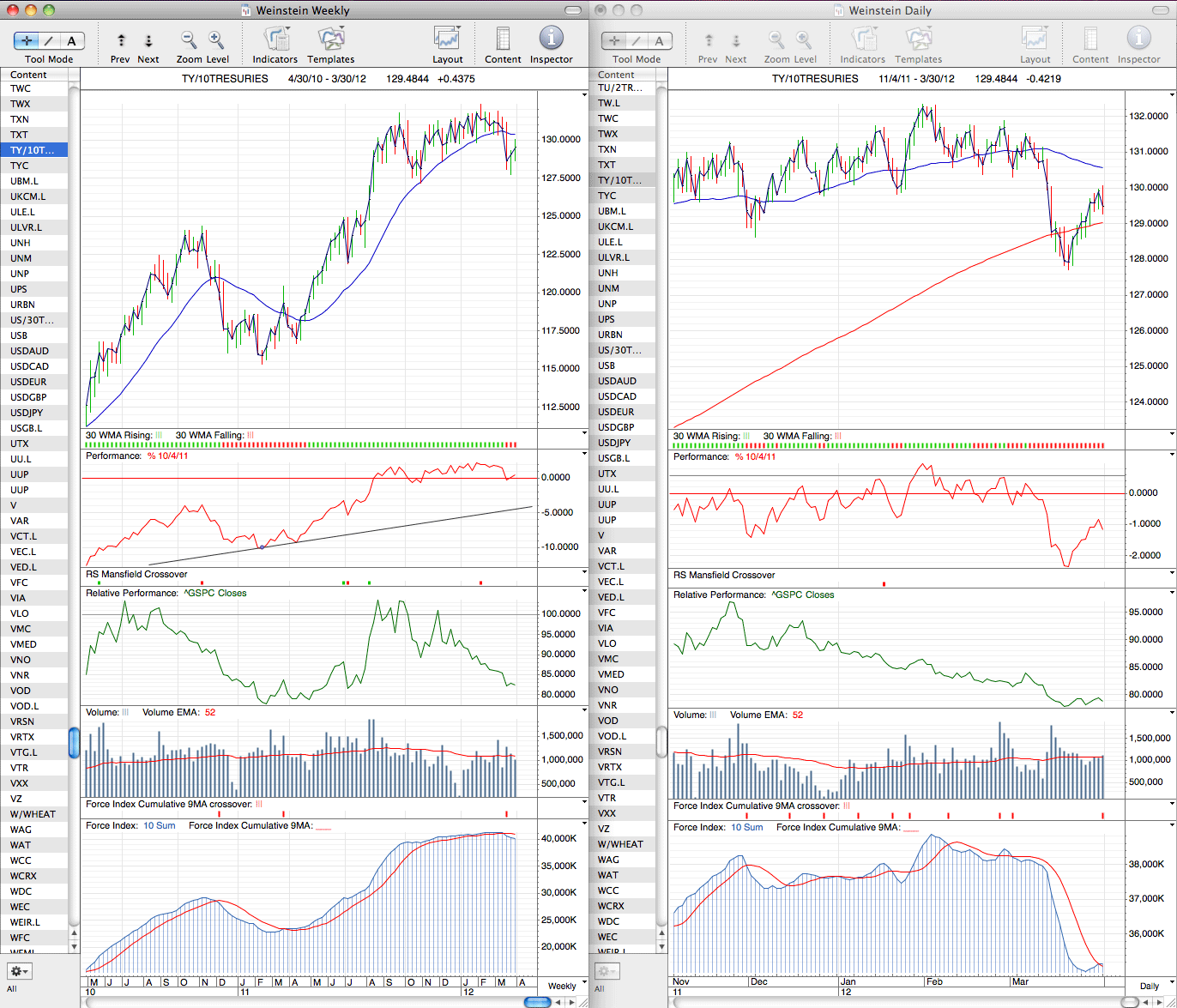The width and height of the screenshot is (1177, 1008).
Task: Select TYC in Weekly content list
Action: point(33,166)
